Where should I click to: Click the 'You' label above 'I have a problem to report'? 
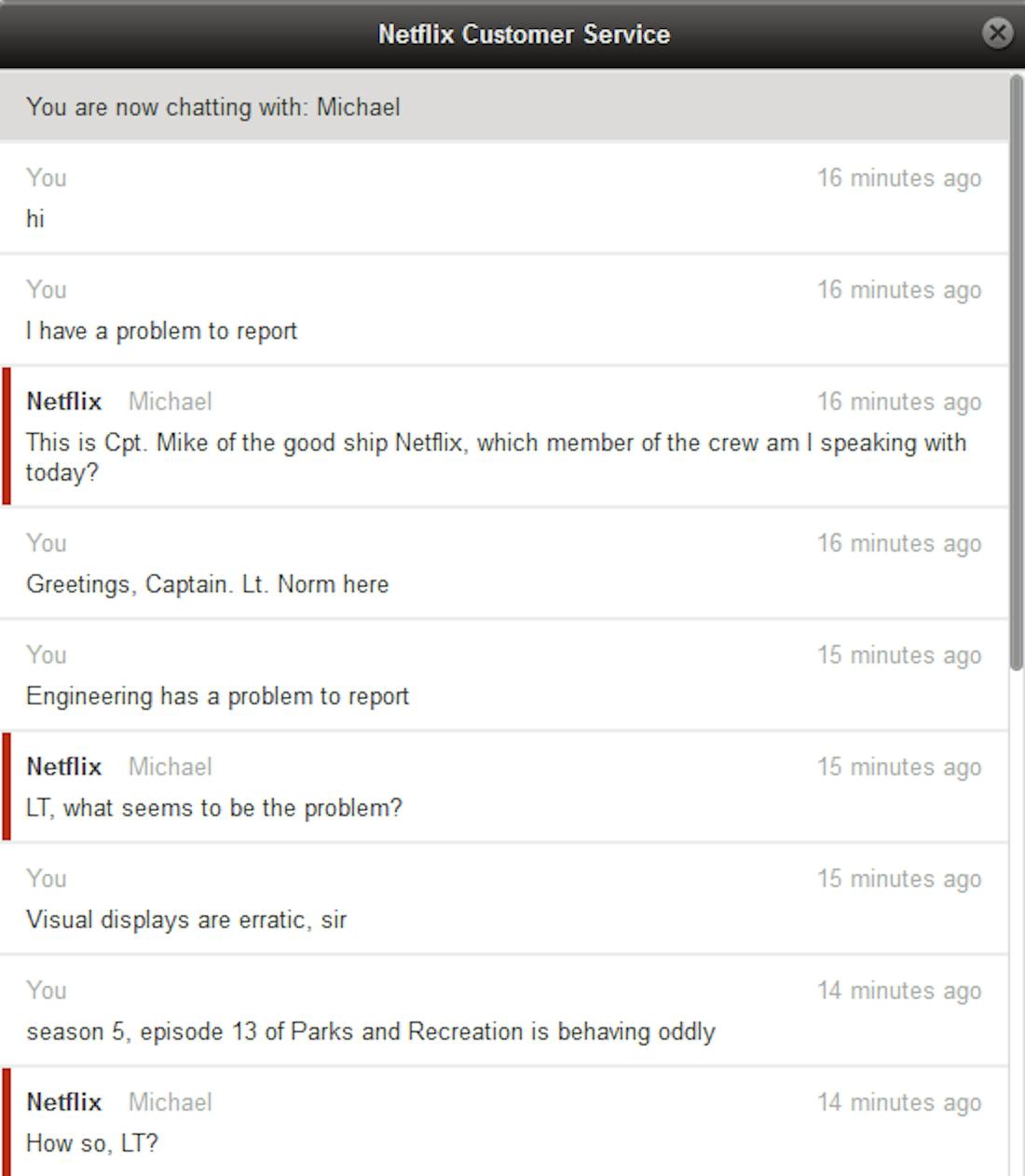46,290
